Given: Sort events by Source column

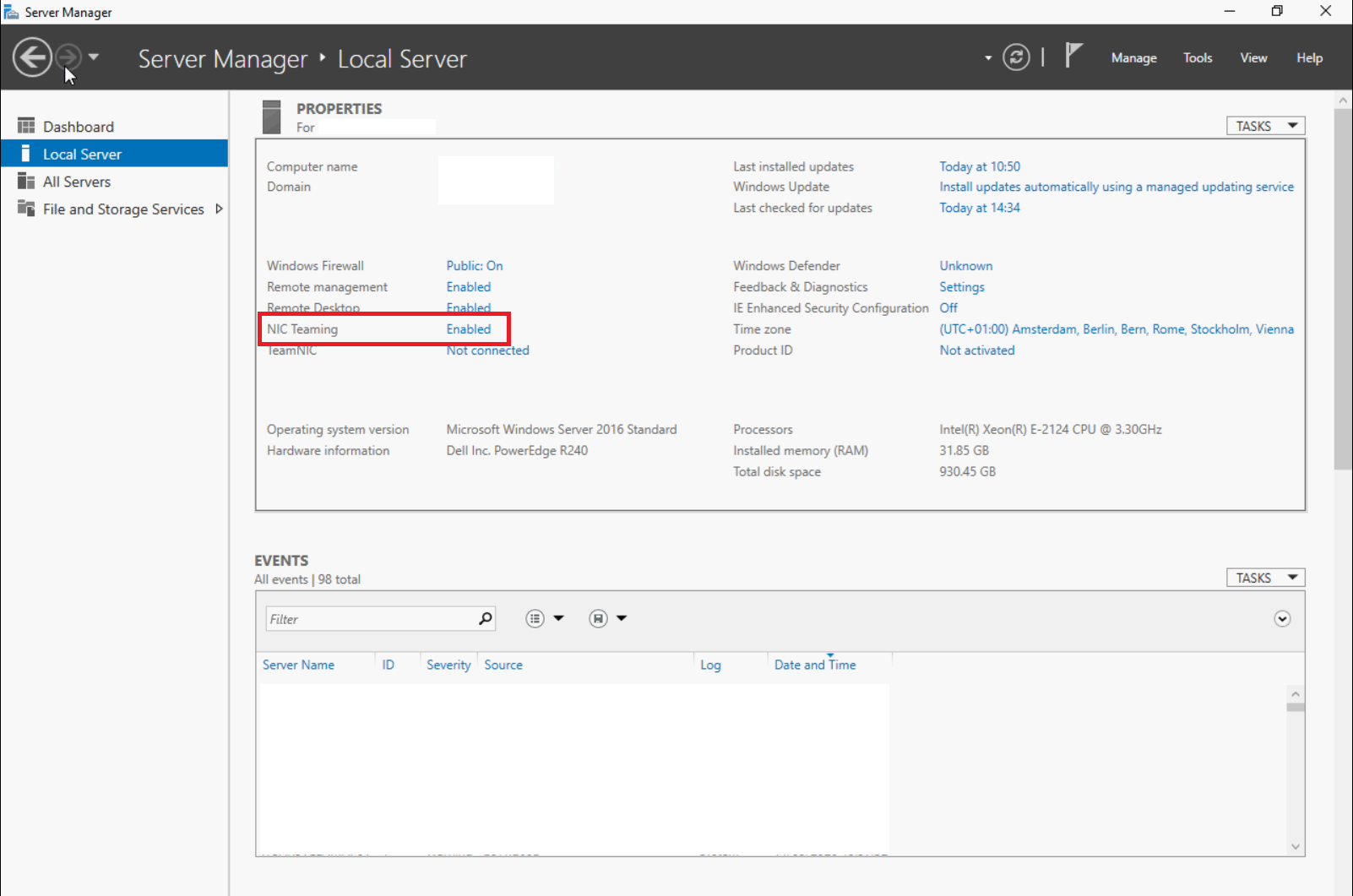Looking at the screenshot, I should [503, 665].
